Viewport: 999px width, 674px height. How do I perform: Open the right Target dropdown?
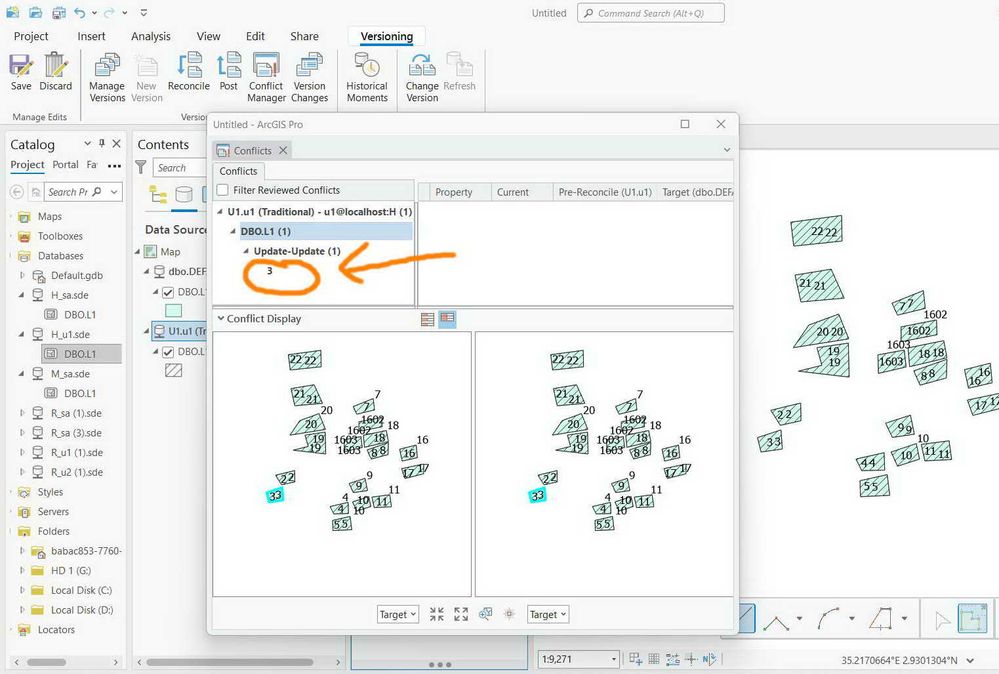(x=548, y=614)
